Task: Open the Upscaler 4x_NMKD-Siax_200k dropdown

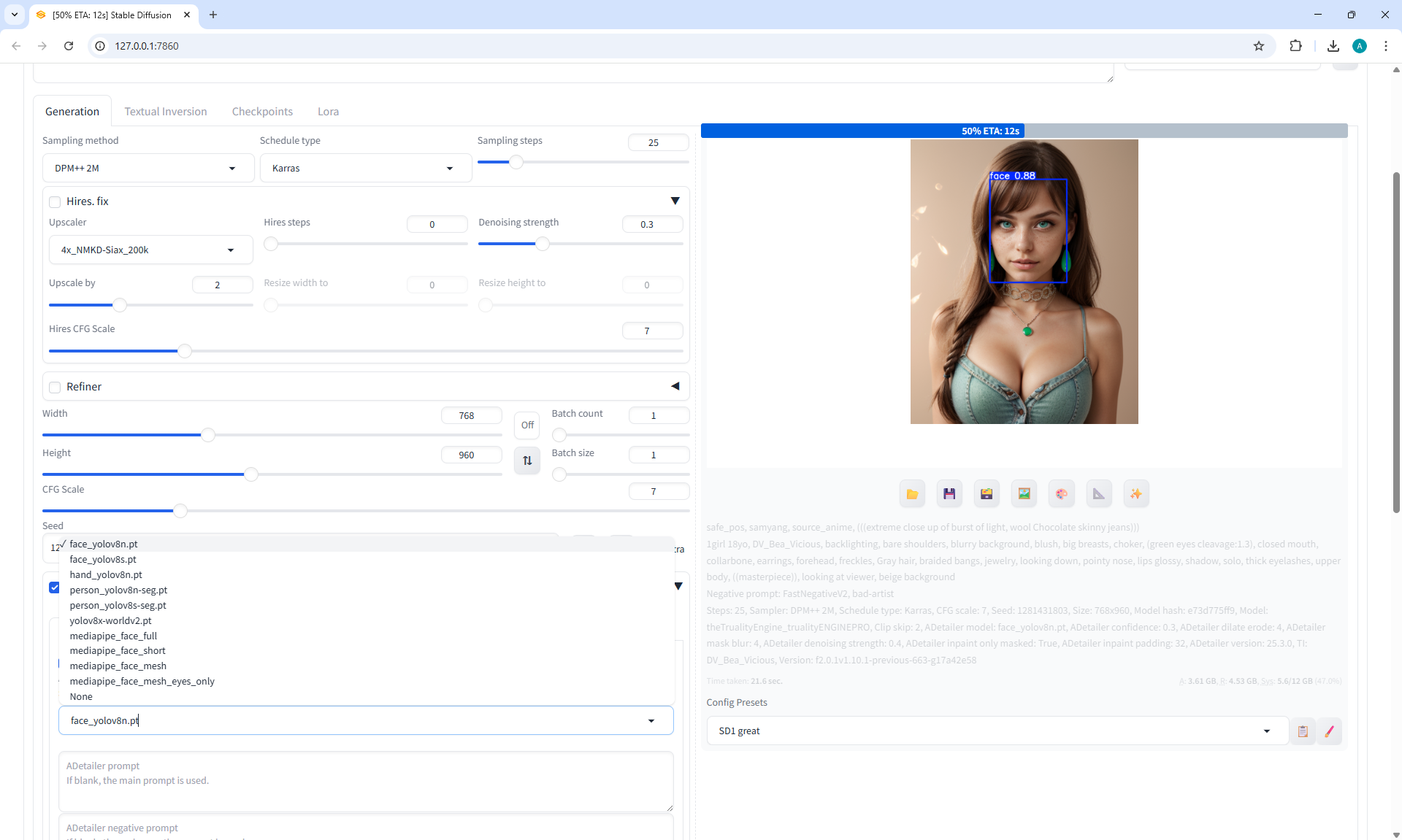Action: click(x=150, y=250)
